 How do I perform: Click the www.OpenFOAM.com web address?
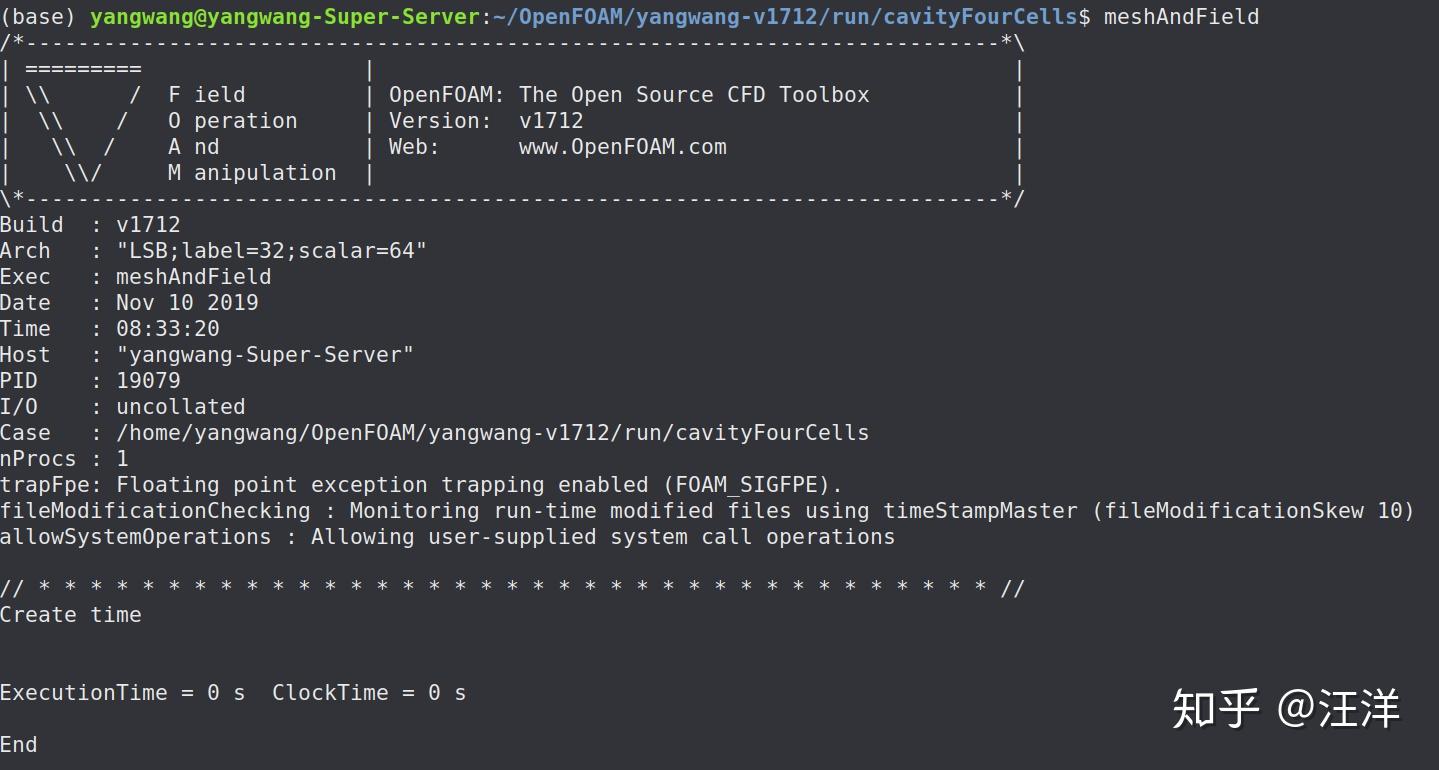(x=622, y=147)
